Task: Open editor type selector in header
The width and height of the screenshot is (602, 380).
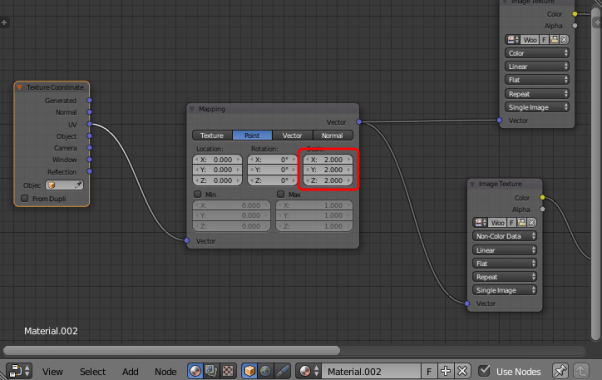Action: pos(19,371)
